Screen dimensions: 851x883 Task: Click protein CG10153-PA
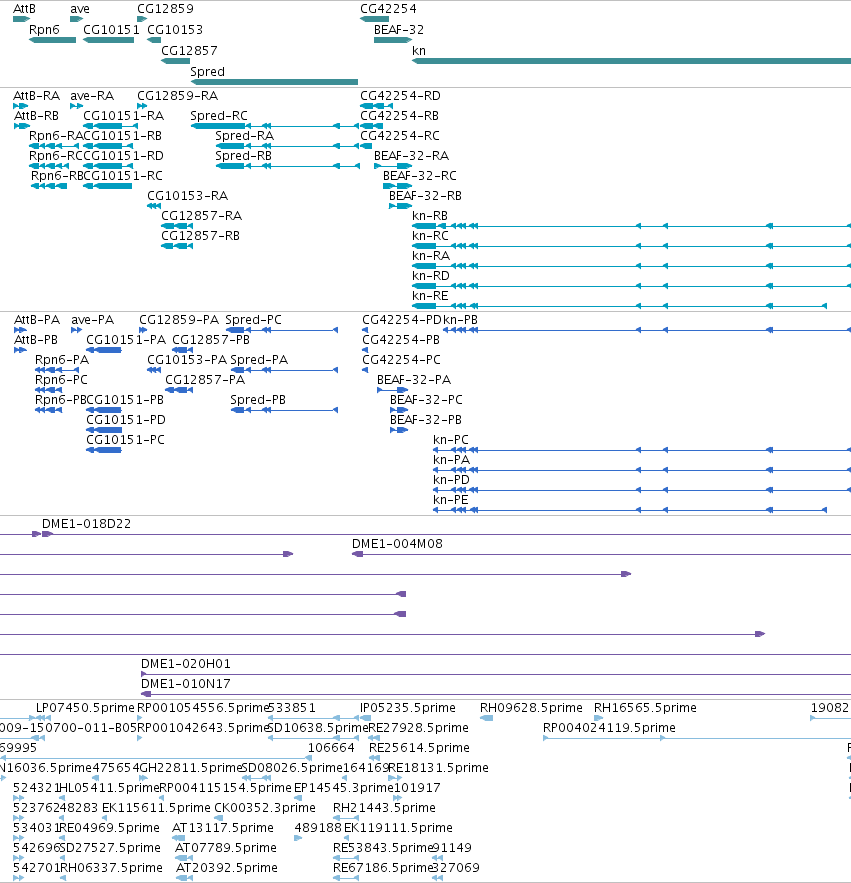coord(154,370)
